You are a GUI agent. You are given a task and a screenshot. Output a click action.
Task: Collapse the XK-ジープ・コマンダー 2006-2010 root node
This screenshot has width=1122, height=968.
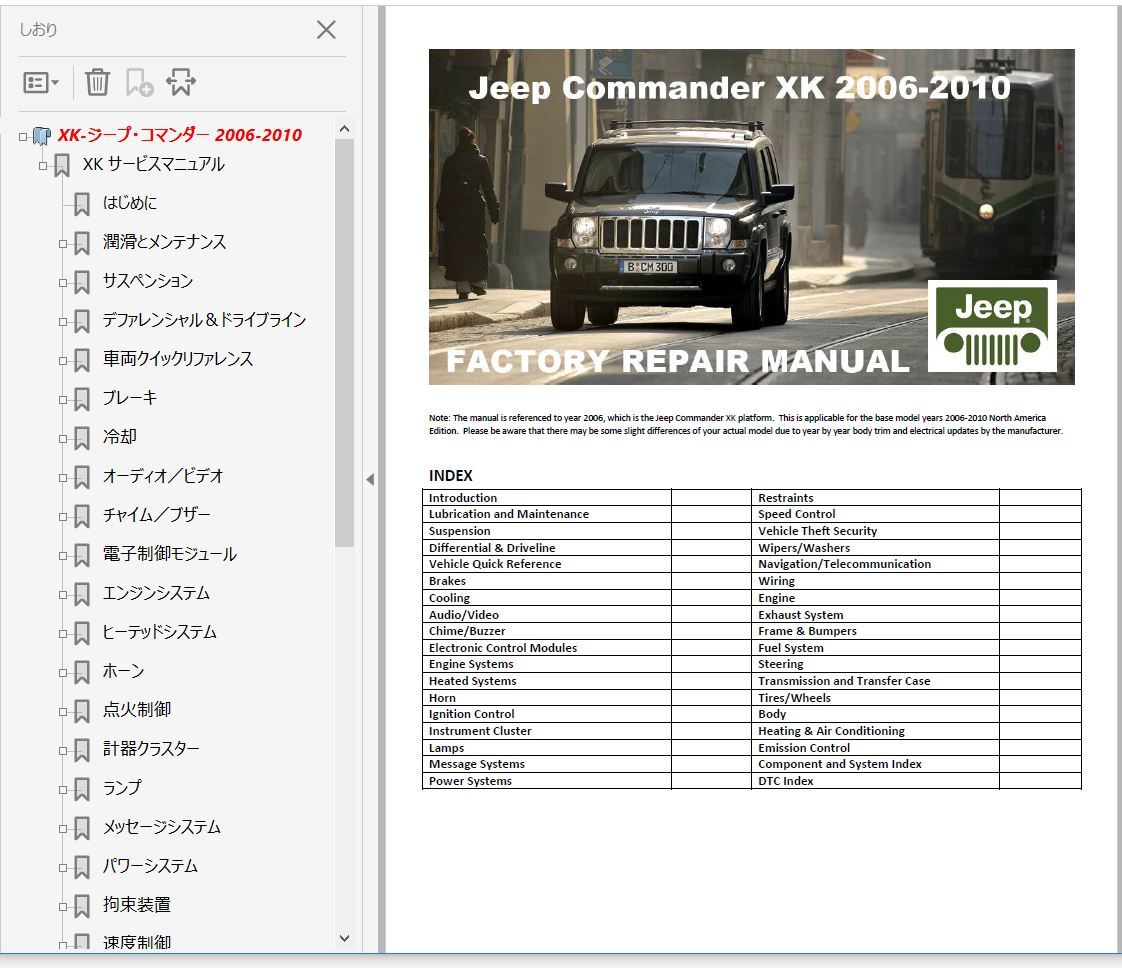(x=23, y=136)
